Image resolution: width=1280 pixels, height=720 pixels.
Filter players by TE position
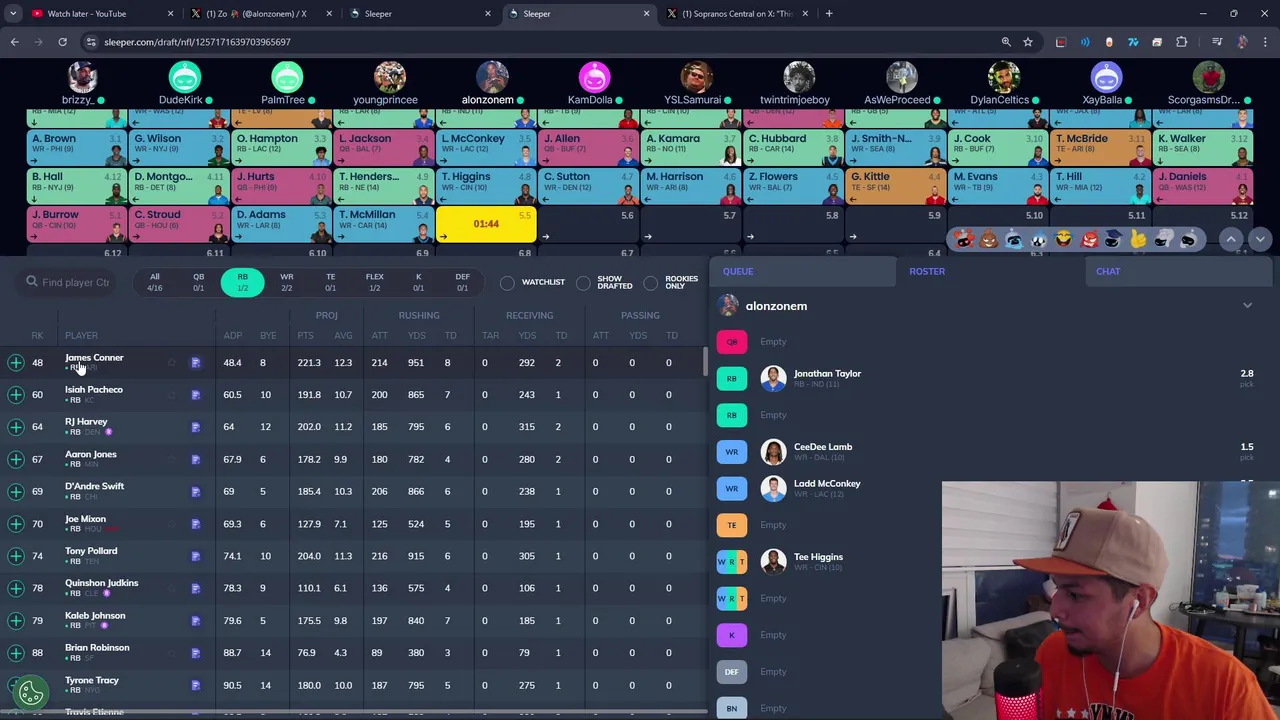click(330, 282)
